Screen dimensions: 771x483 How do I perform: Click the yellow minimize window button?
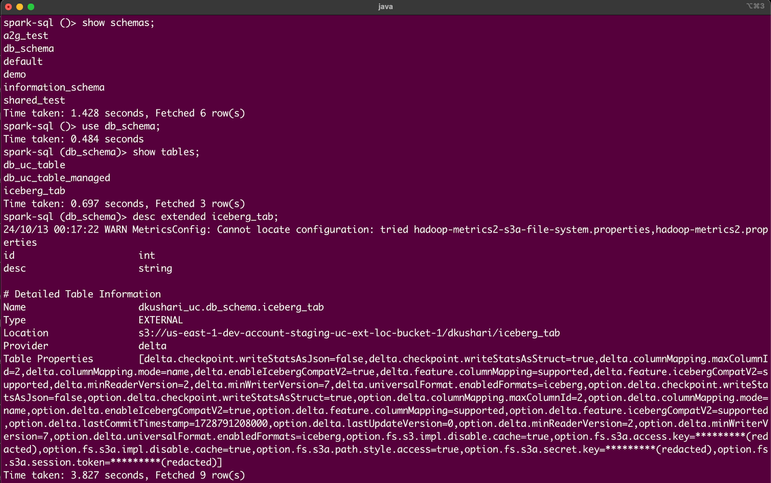(21, 7)
